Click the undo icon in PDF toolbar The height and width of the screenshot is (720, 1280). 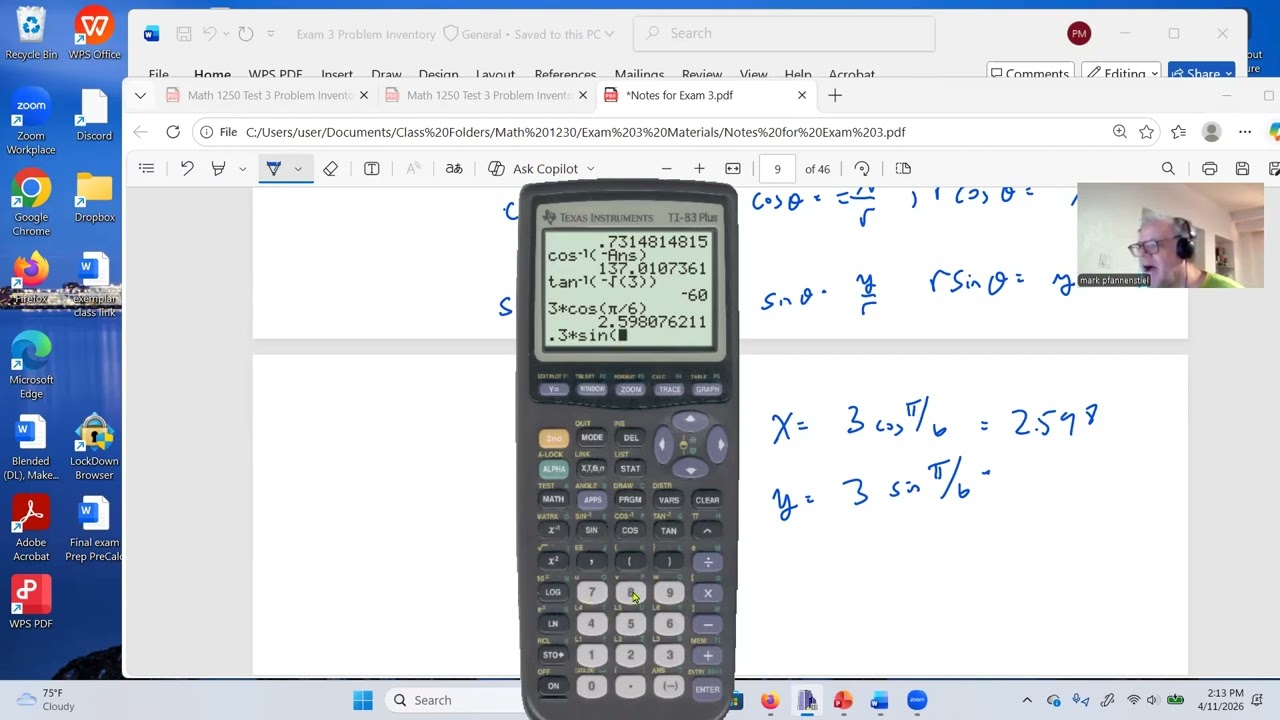[187, 169]
